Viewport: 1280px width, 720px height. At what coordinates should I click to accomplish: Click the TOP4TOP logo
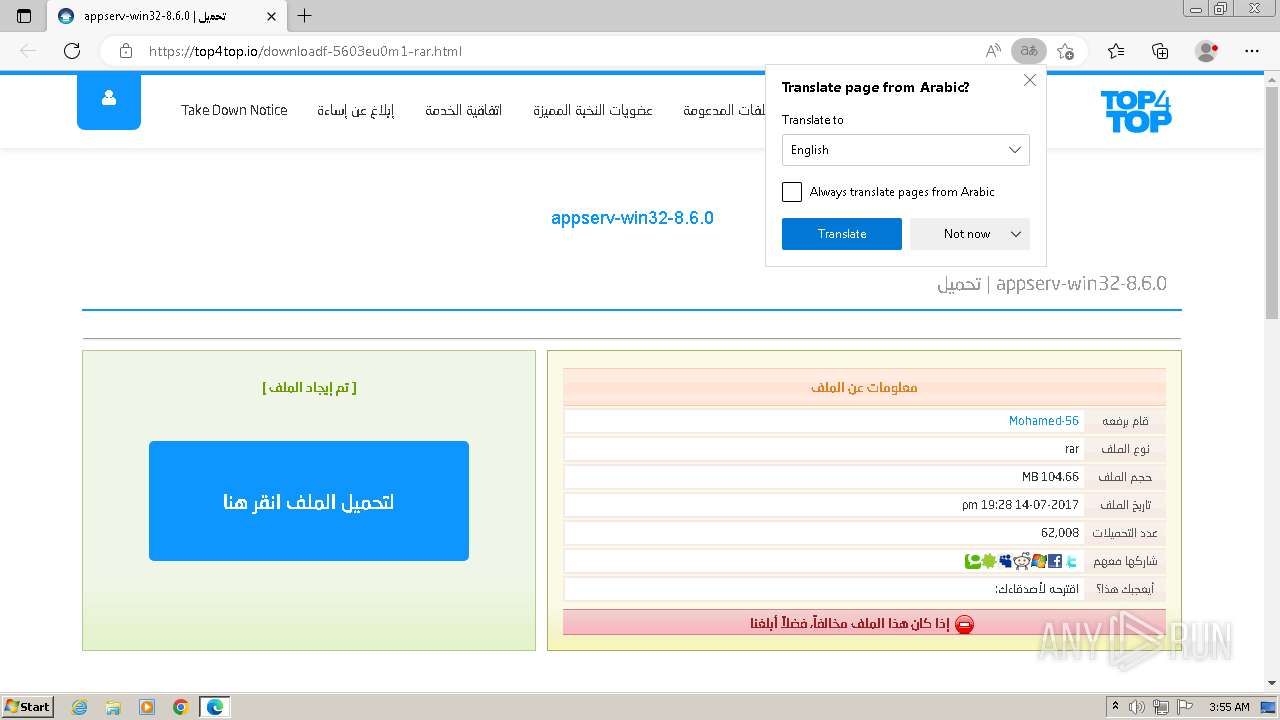pyautogui.click(x=1136, y=111)
